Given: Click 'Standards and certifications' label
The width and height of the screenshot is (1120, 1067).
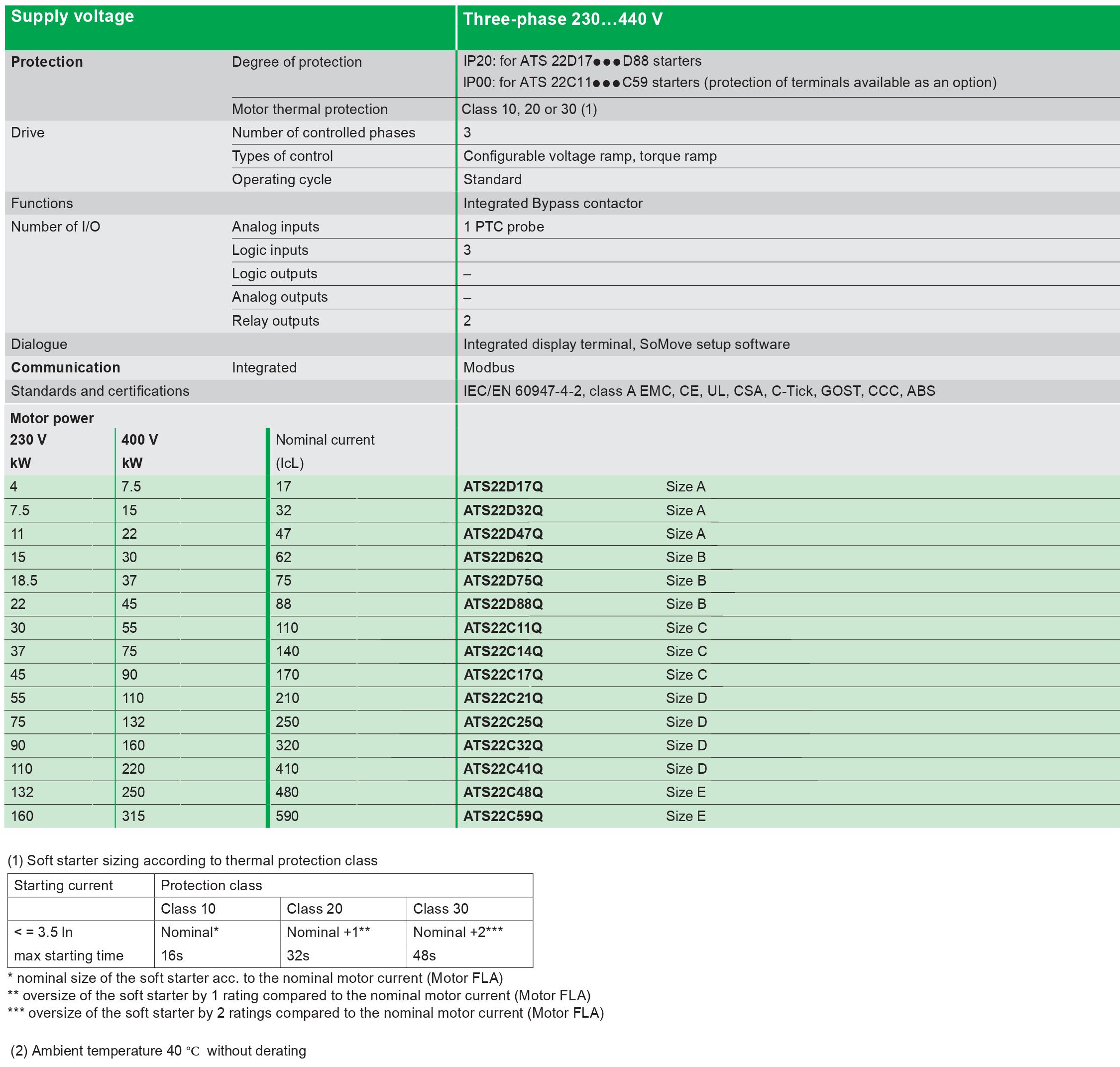Looking at the screenshot, I should coord(100,391).
